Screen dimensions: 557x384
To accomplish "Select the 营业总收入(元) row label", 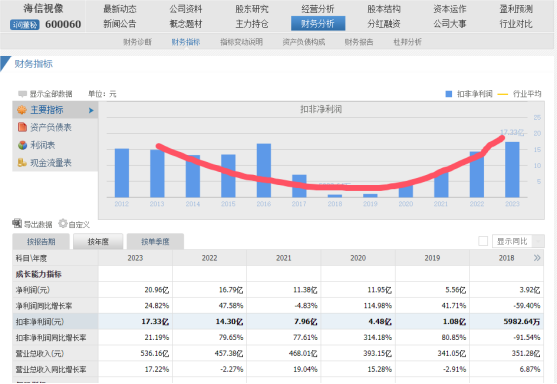I will tap(39, 353).
